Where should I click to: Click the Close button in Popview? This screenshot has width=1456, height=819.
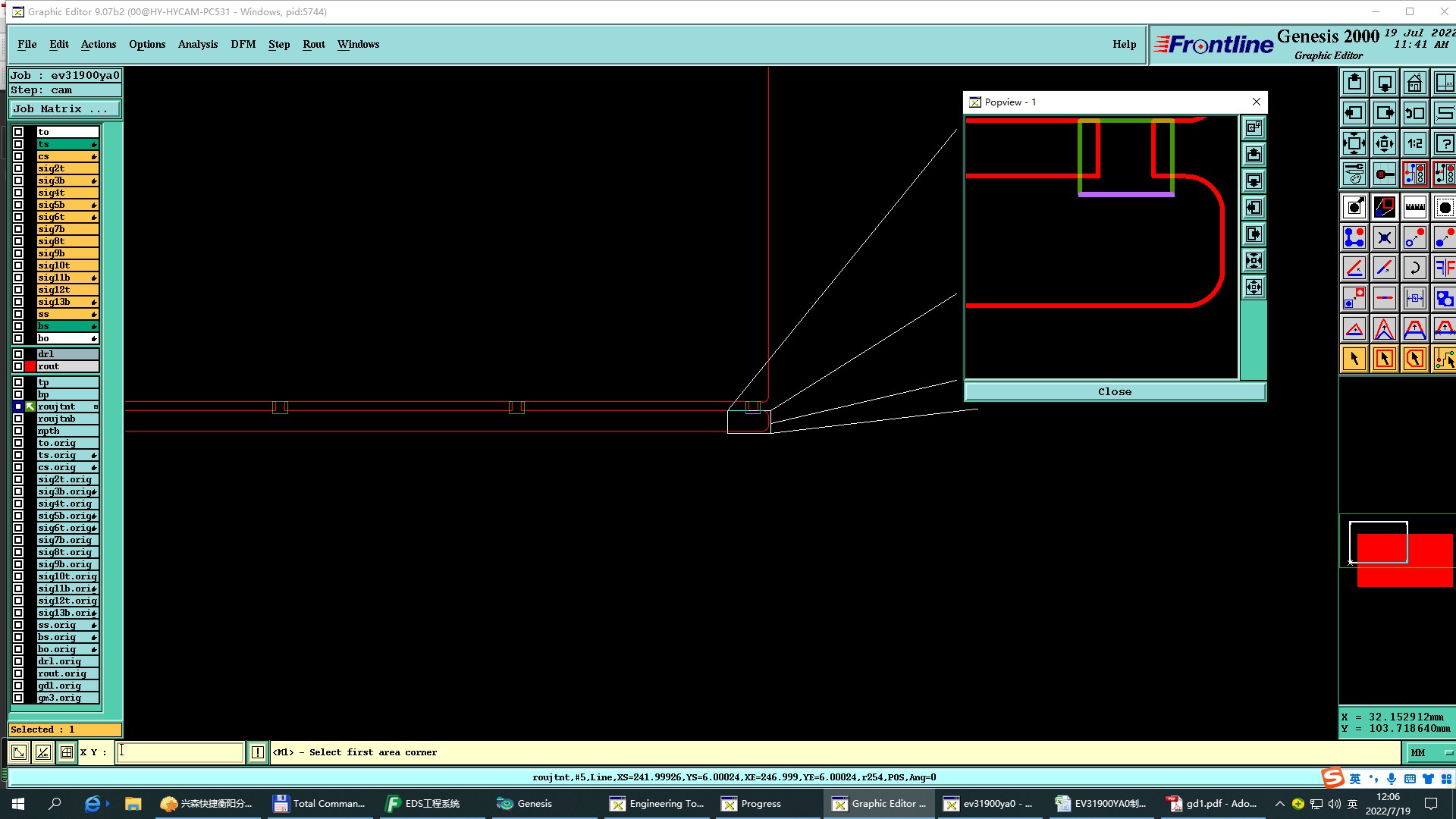point(1114,391)
